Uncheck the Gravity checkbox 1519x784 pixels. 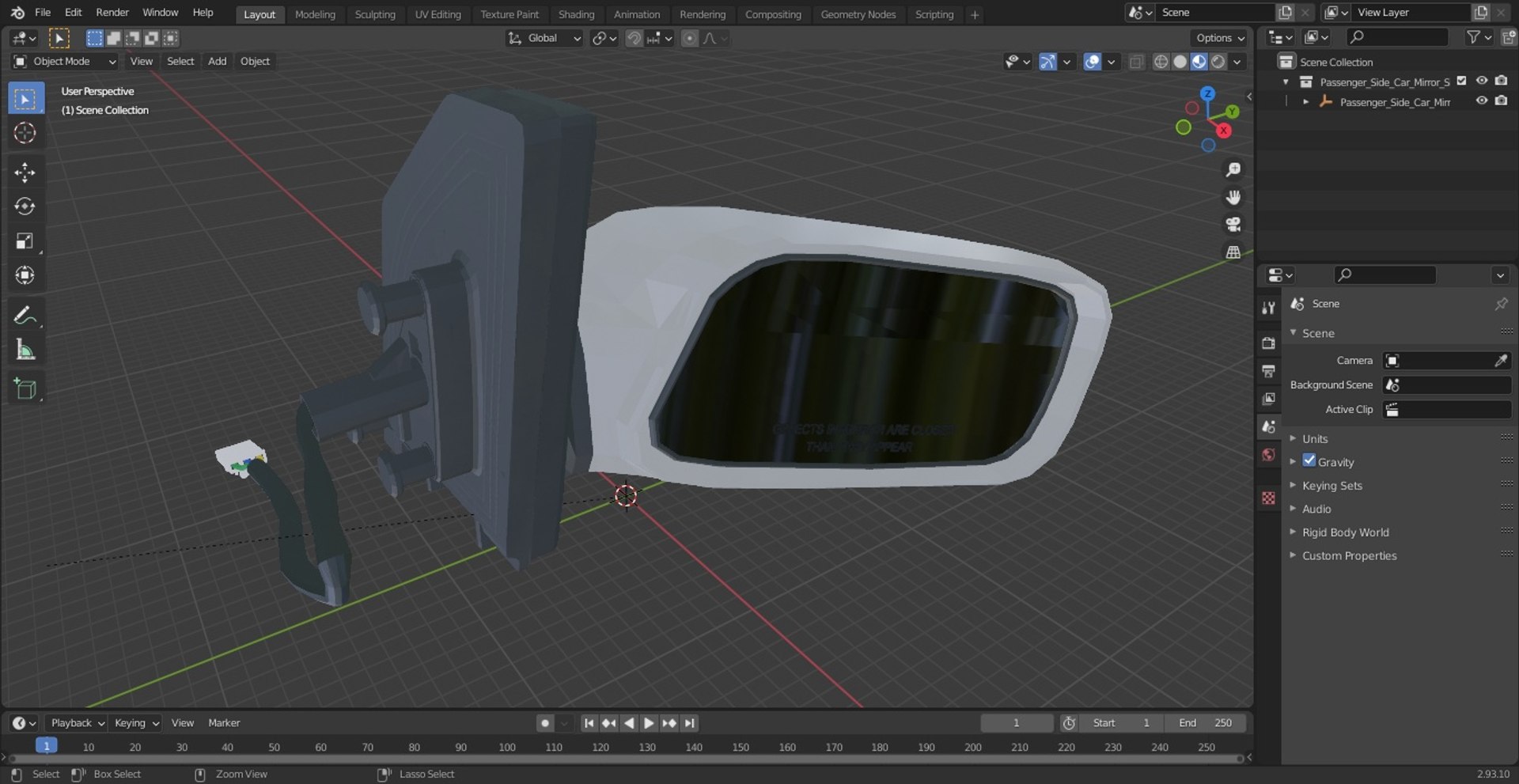tap(1309, 461)
